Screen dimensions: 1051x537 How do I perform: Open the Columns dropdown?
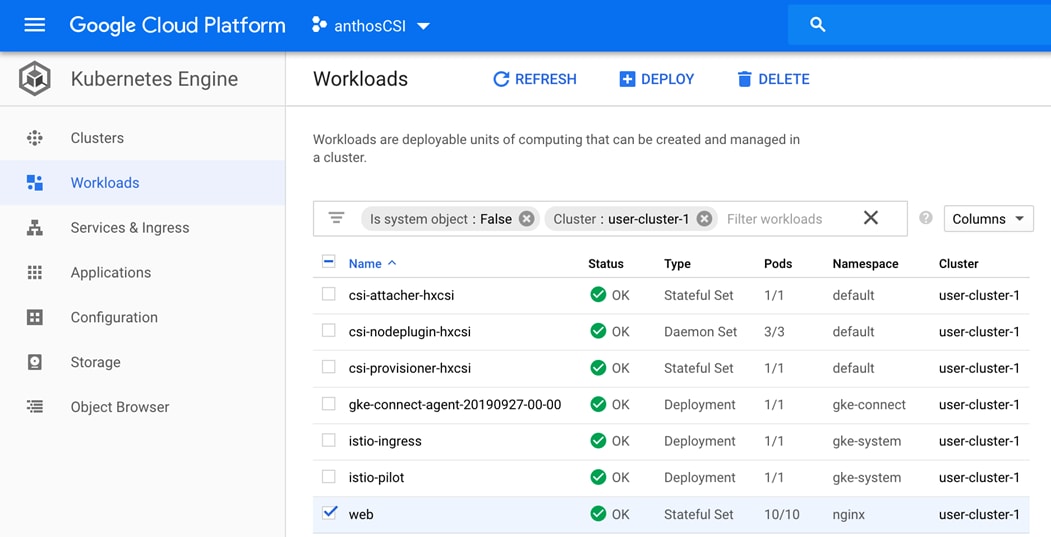coord(989,219)
